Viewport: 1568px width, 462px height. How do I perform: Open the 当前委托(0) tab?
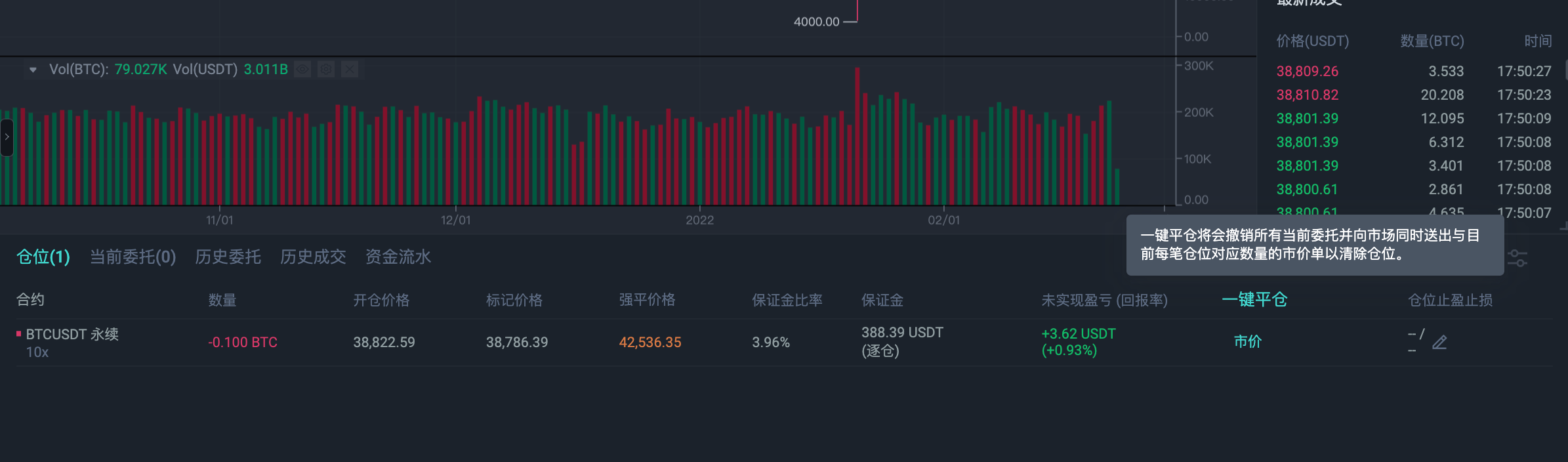pyautogui.click(x=133, y=257)
